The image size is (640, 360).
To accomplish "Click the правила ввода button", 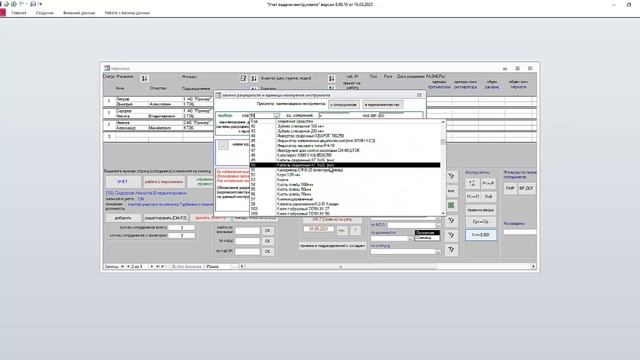I will tap(481, 210).
